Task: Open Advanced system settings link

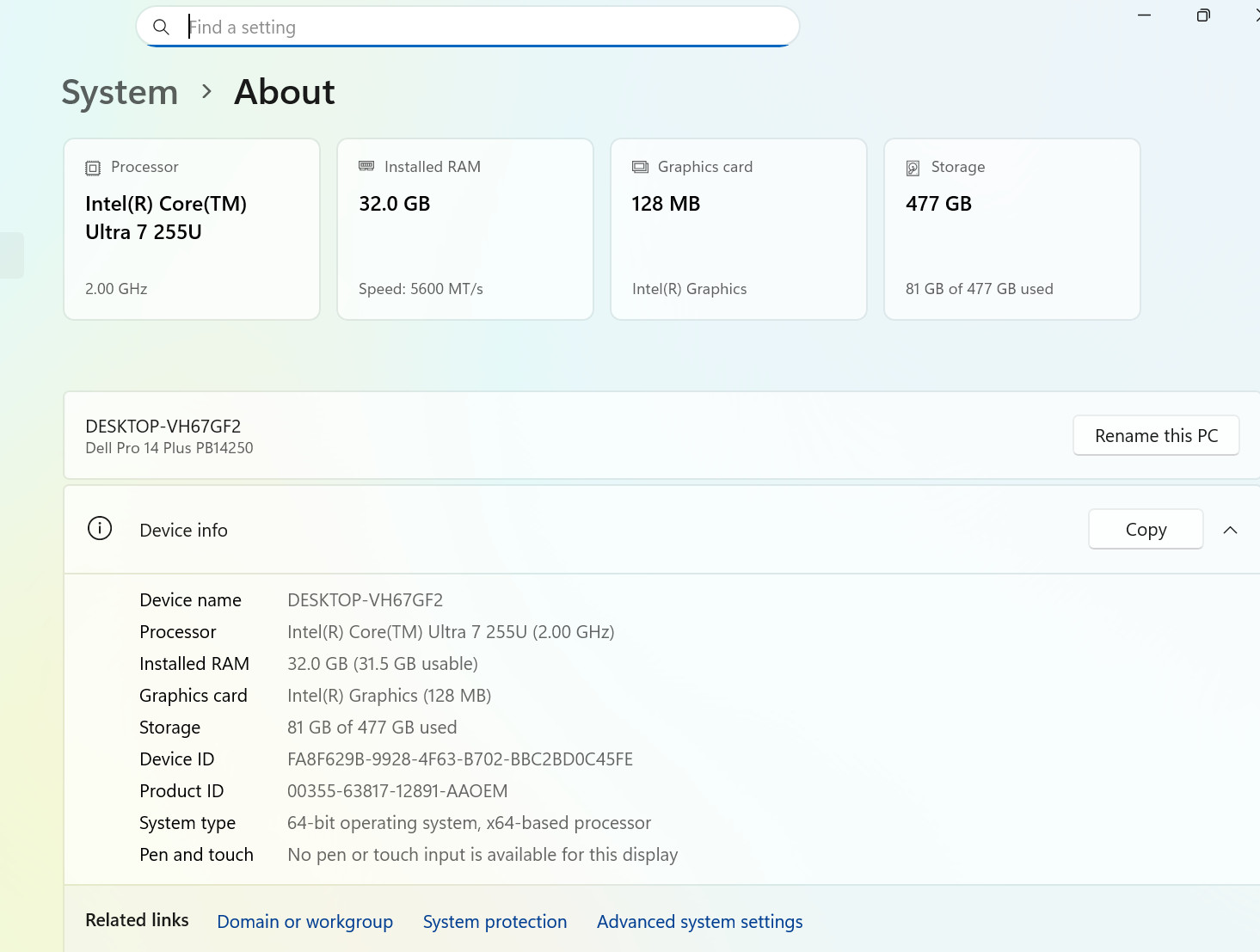Action: tap(699, 922)
